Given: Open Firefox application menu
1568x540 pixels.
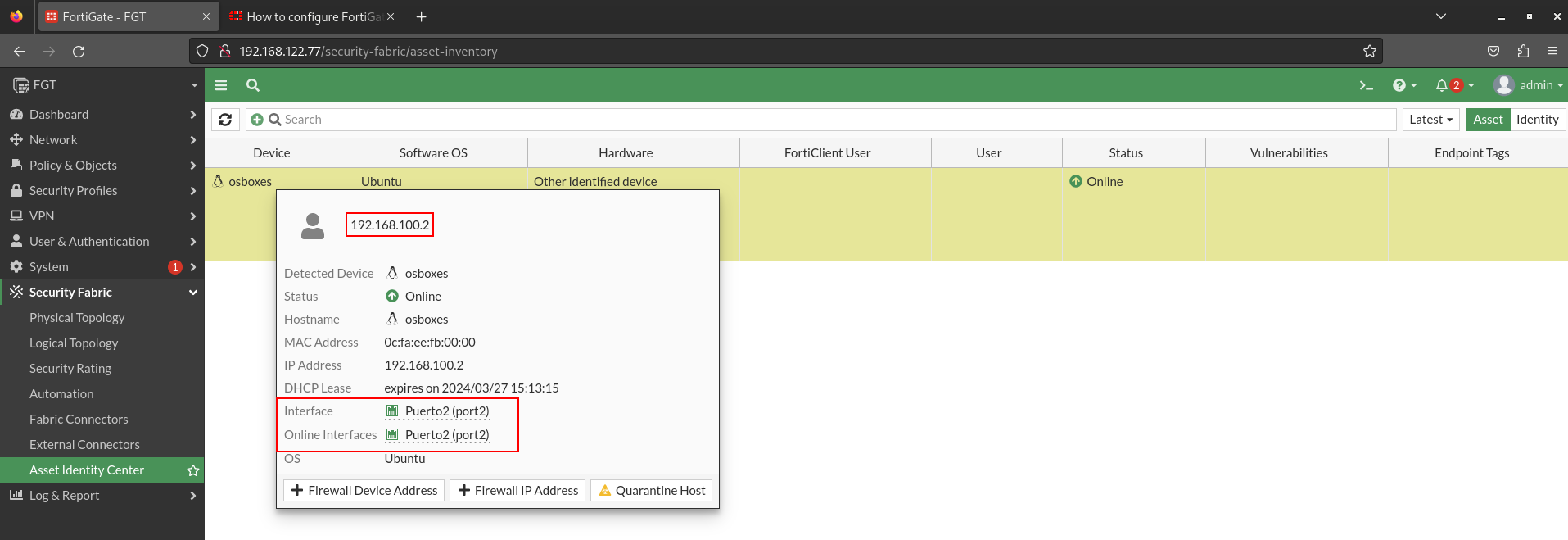Looking at the screenshot, I should tap(1552, 52).
